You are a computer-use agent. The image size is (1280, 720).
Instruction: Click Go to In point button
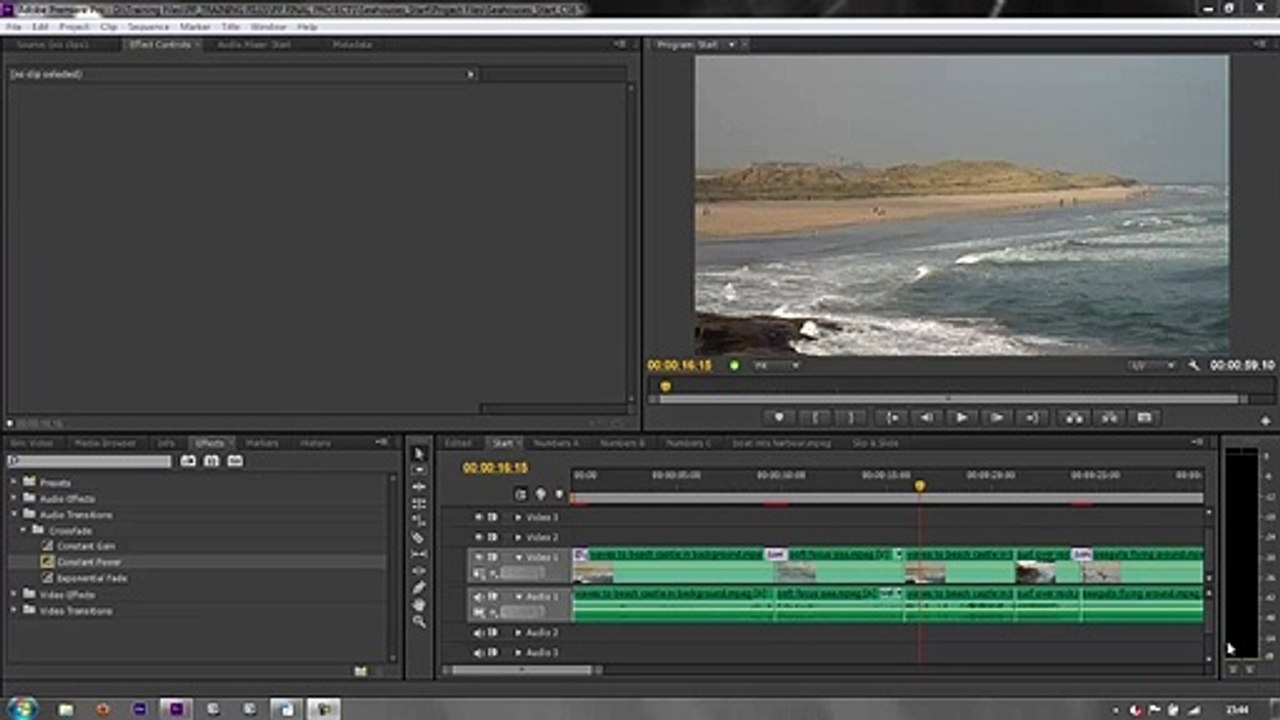click(x=890, y=418)
